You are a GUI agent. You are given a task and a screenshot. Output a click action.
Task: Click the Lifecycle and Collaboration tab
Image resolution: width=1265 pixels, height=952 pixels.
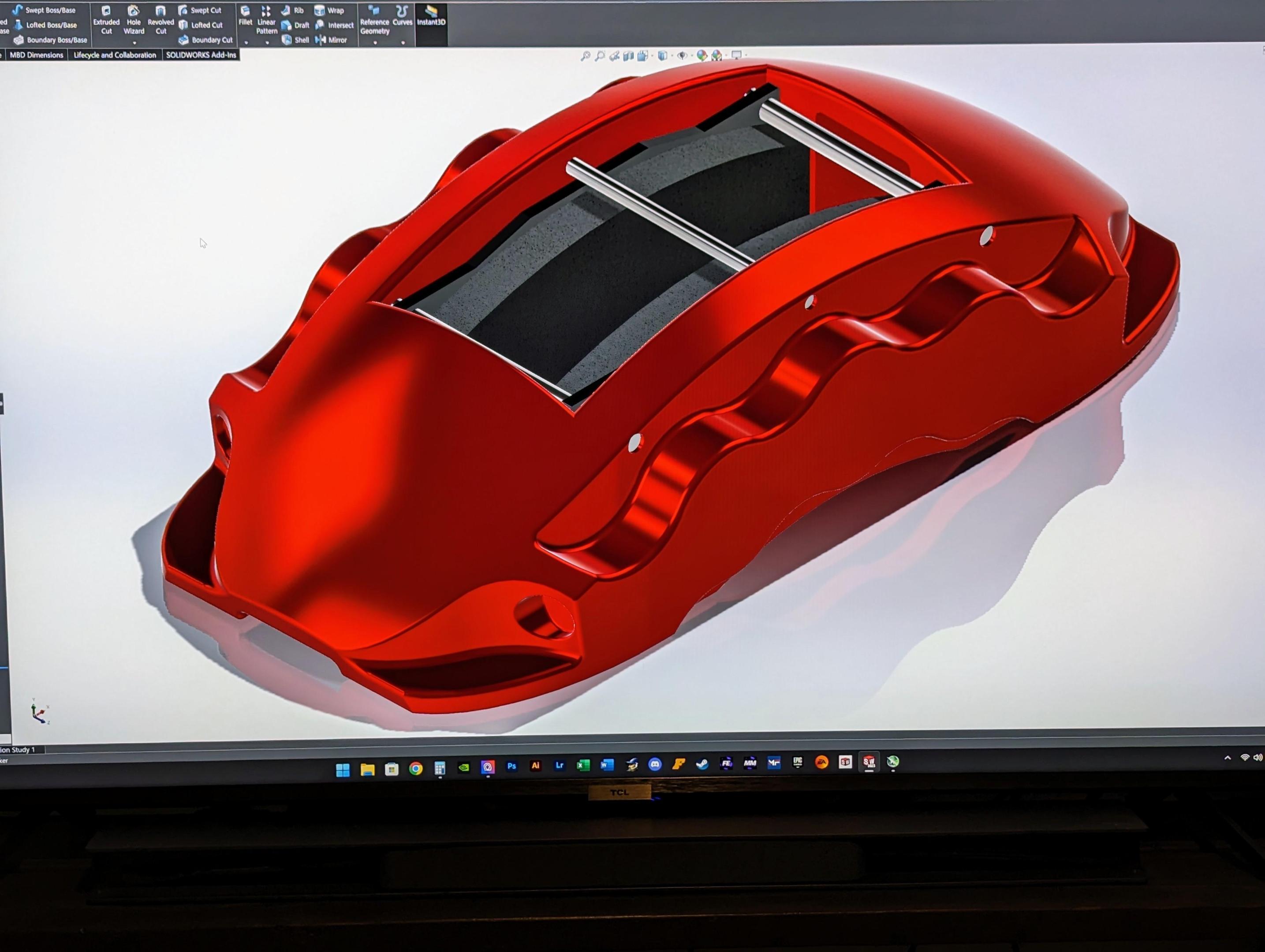coord(114,55)
